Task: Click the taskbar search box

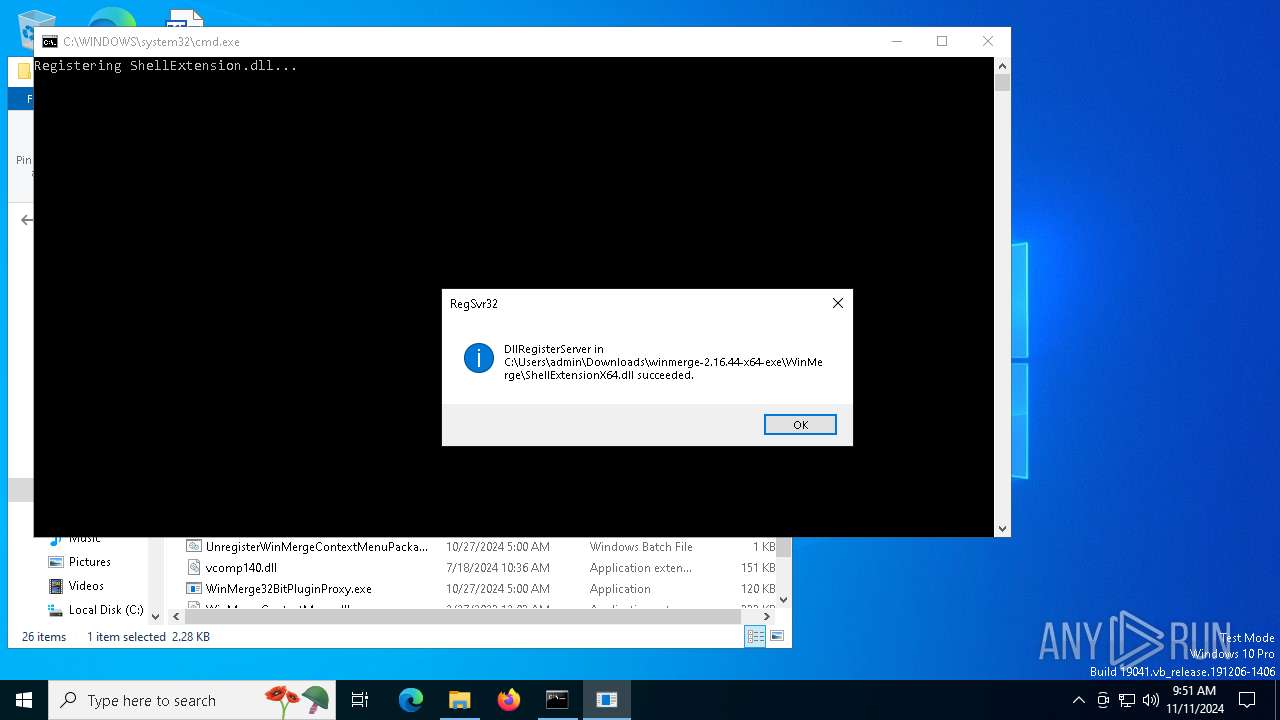Action: point(193,700)
